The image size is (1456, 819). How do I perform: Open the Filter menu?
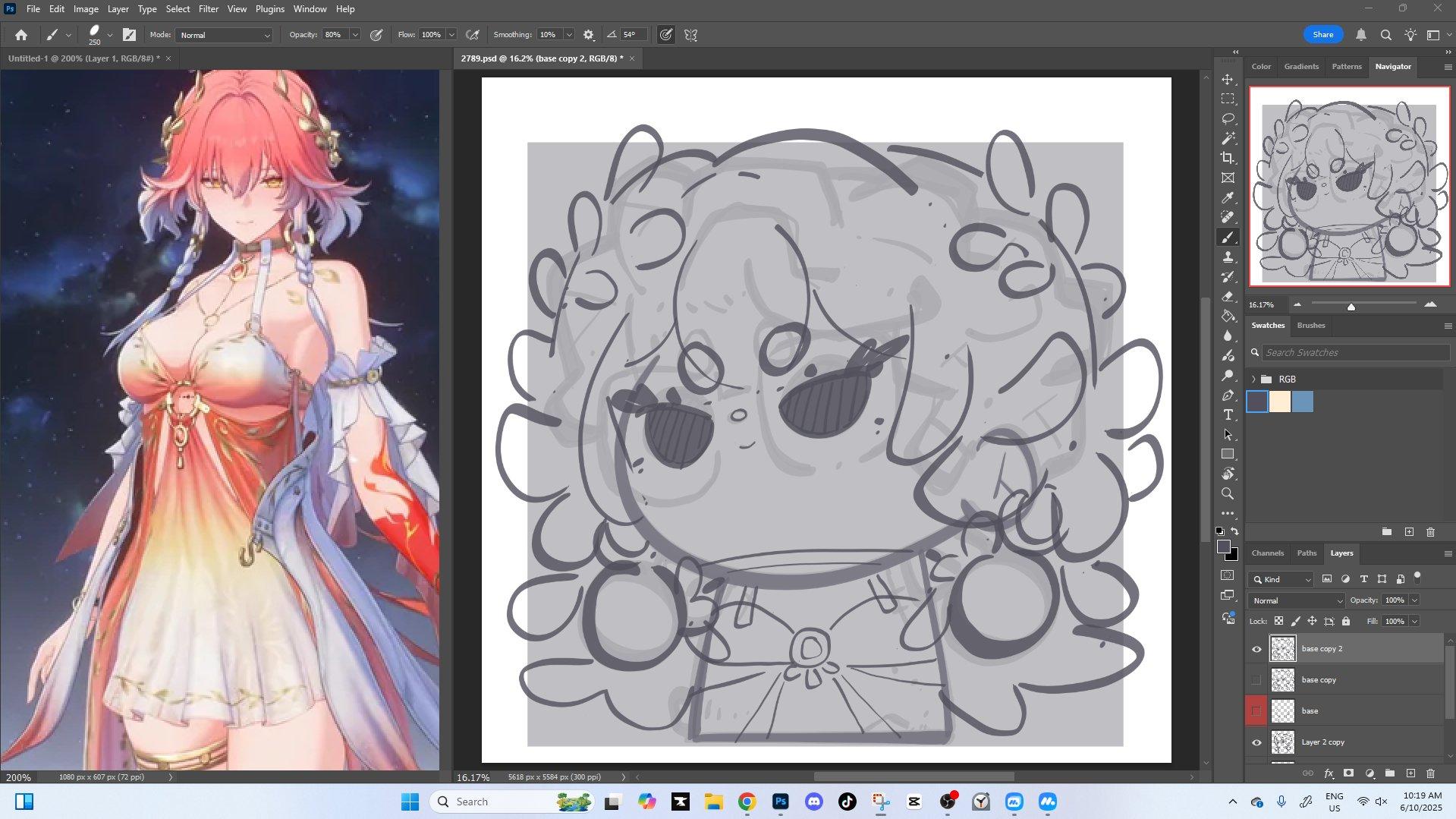pyautogui.click(x=208, y=9)
